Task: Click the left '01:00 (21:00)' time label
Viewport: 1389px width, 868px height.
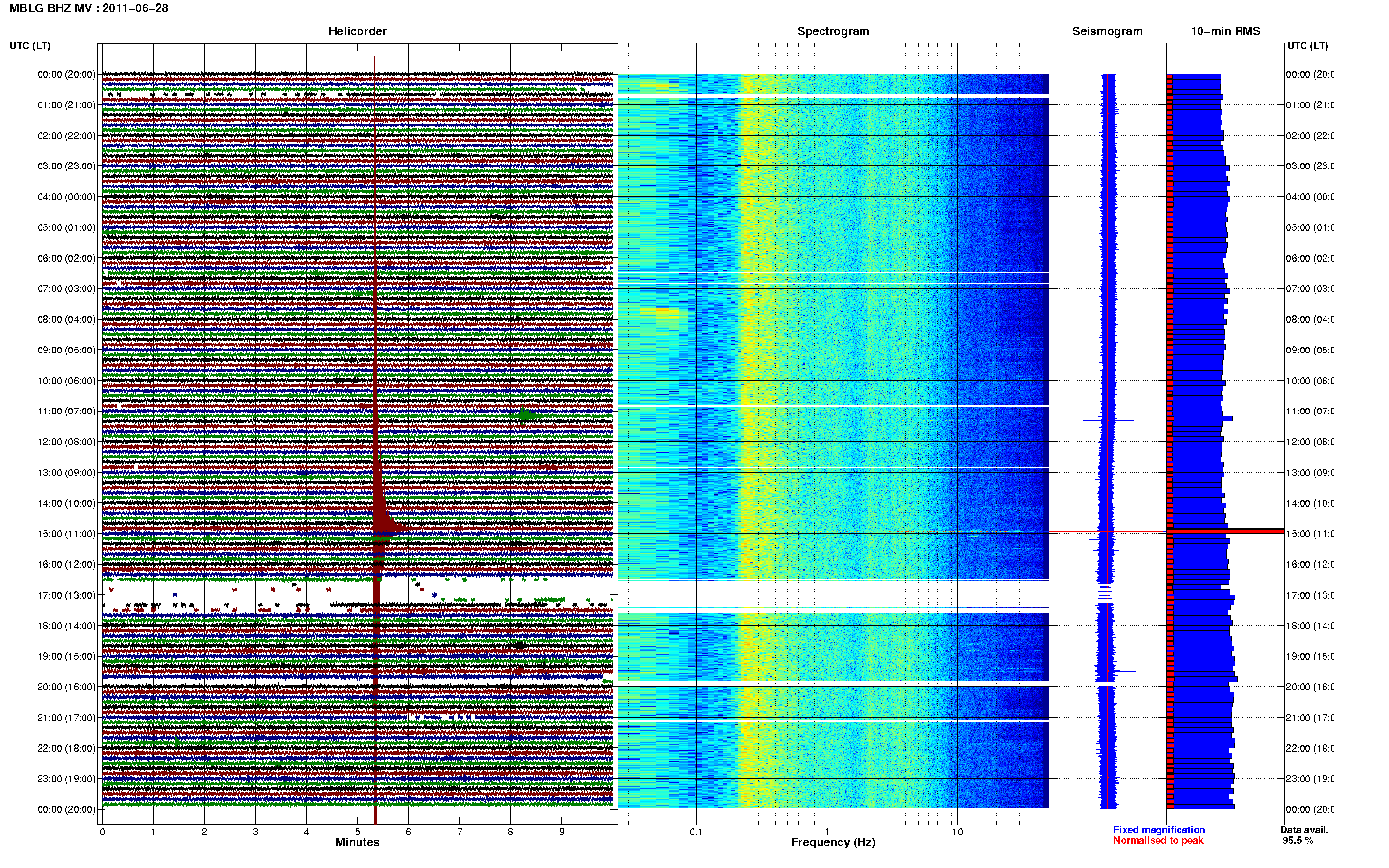Action: [66, 105]
